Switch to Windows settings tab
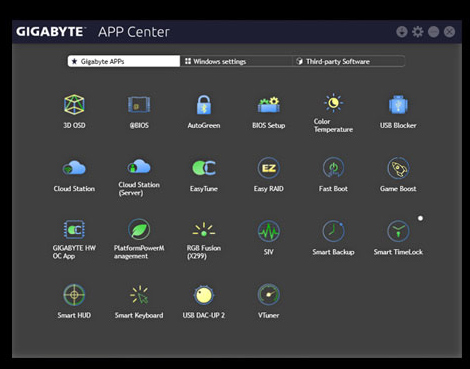Screen dimensions: 470x369 [x=236, y=61]
